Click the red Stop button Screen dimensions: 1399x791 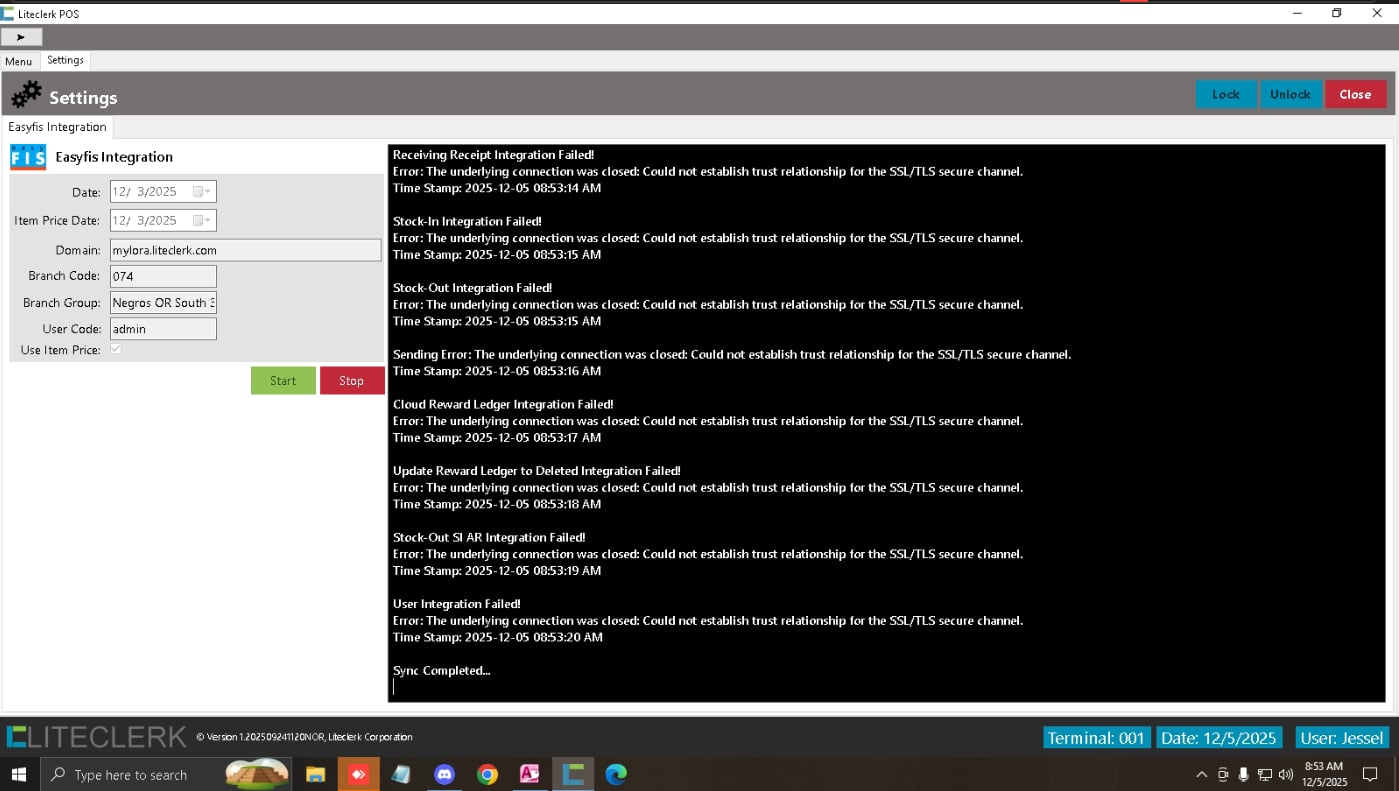tap(351, 380)
